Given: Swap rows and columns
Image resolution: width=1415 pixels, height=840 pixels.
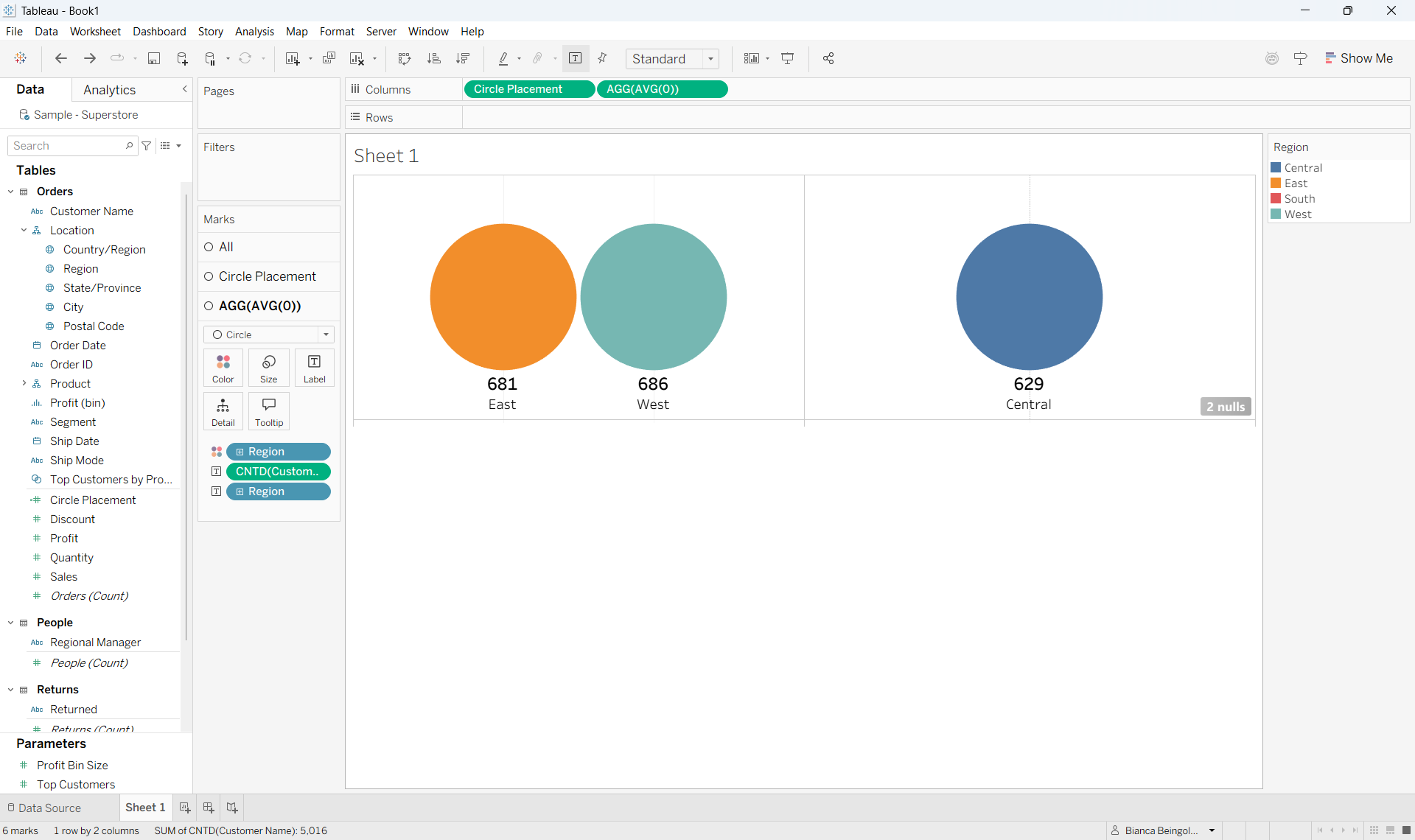Looking at the screenshot, I should (404, 58).
